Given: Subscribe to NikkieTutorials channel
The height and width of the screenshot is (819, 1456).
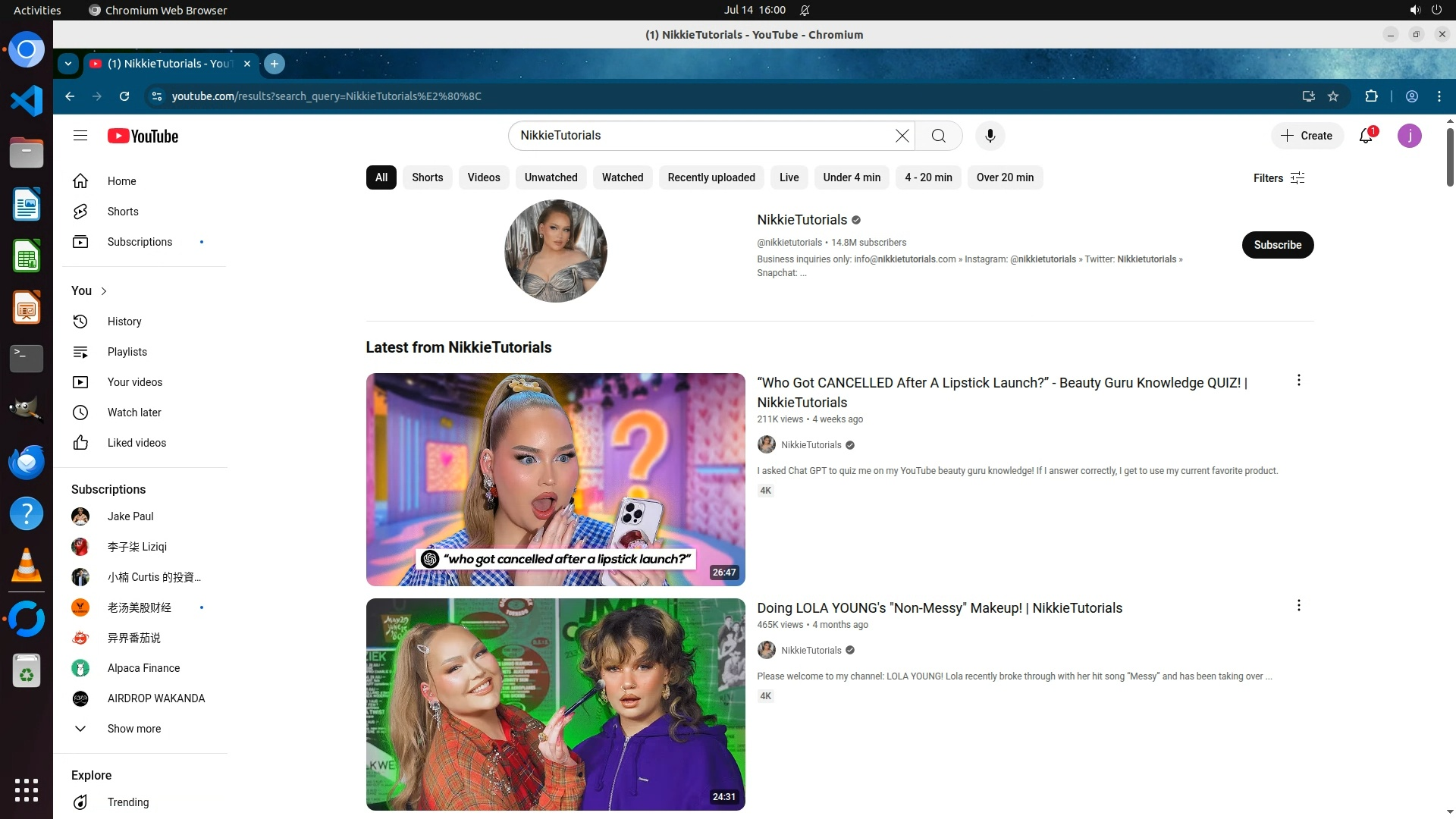Looking at the screenshot, I should tap(1277, 245).
